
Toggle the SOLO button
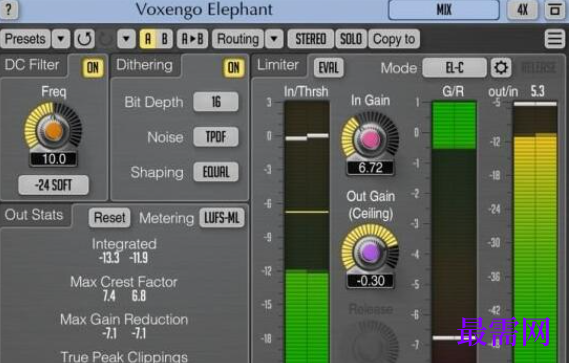click(351, 39)
